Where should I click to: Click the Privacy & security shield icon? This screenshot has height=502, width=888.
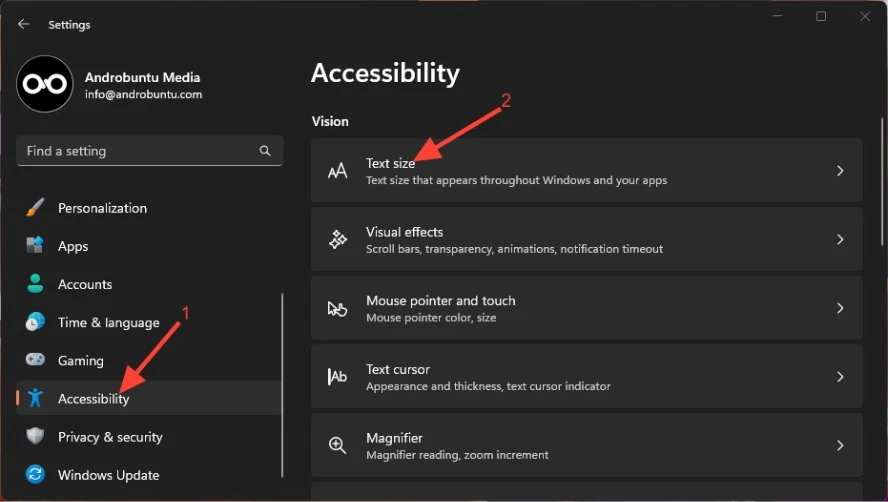point(35,436)
